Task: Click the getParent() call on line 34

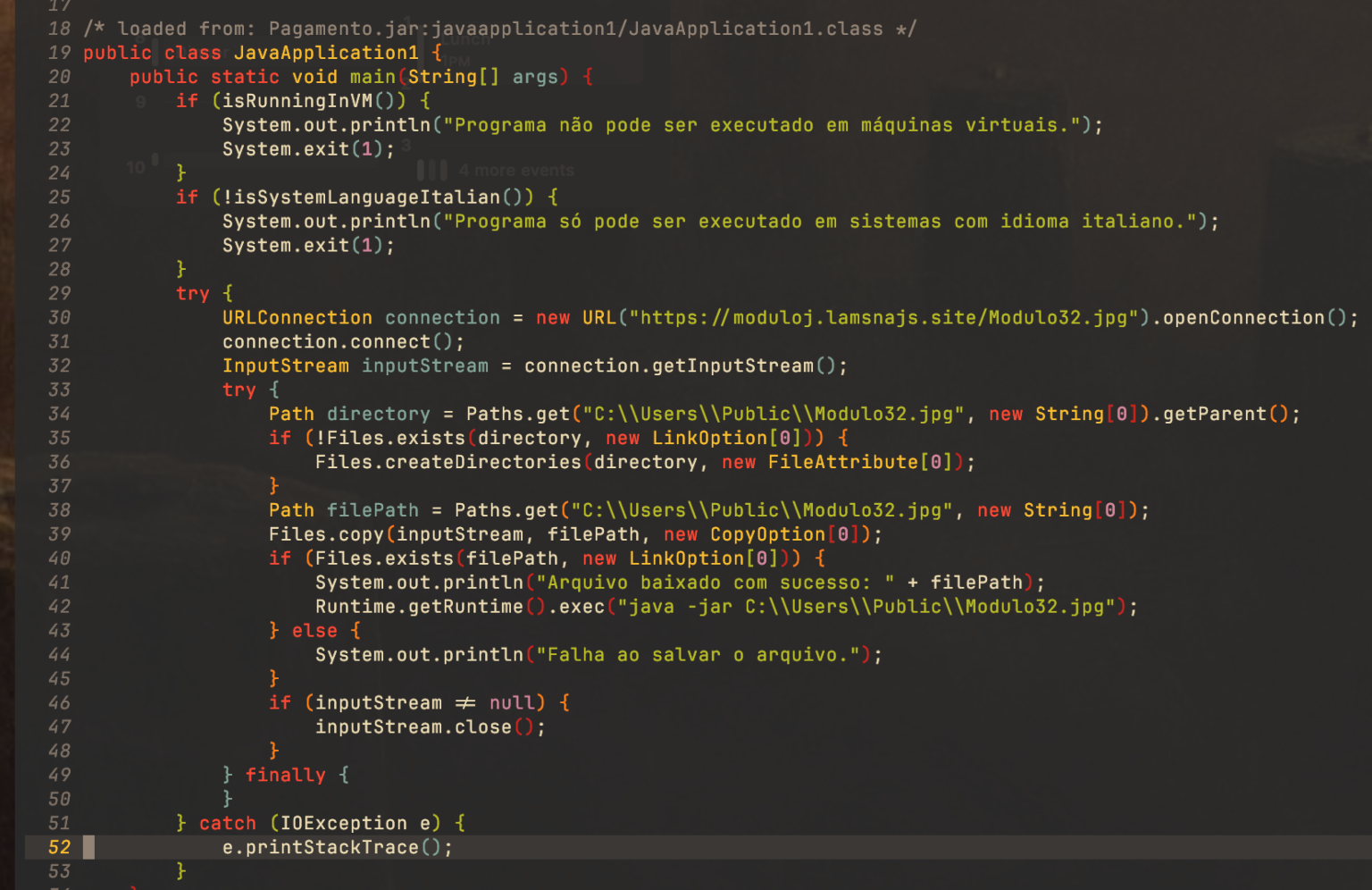Action: [1226, 415]
